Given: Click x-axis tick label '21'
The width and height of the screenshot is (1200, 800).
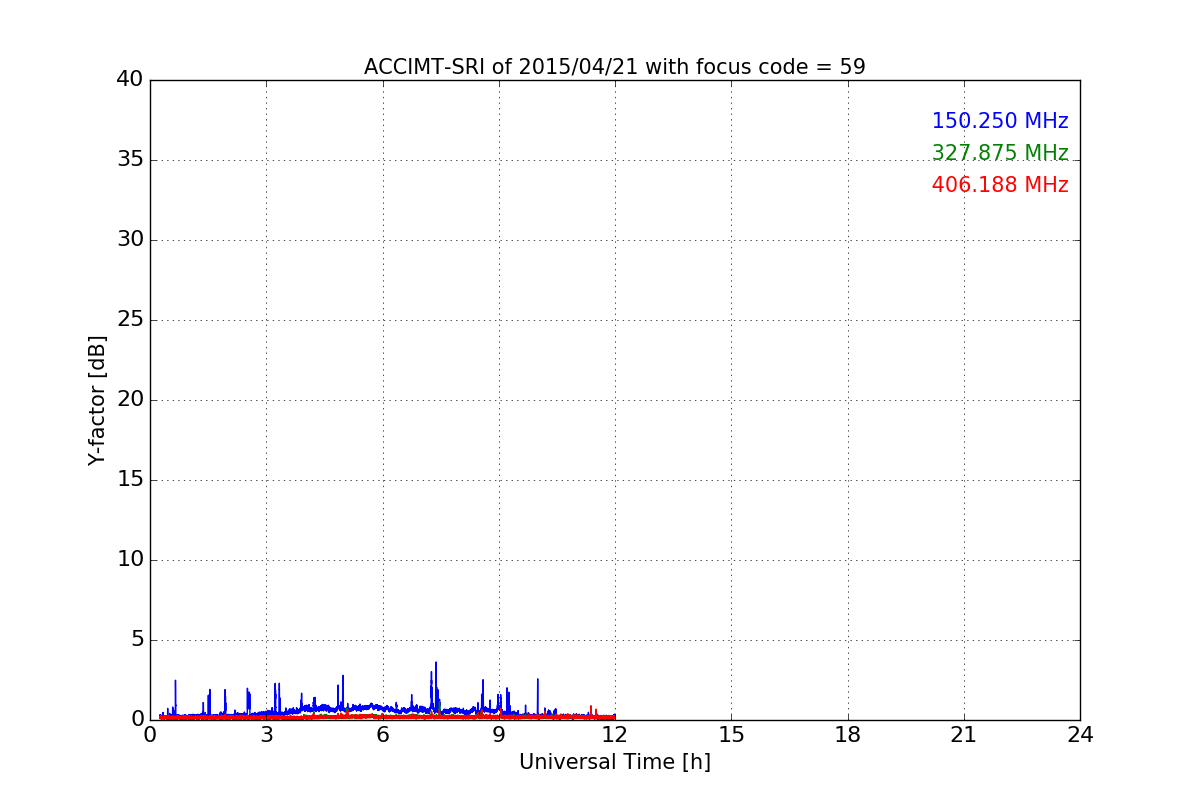Looking at the screenshot, I should pyautogui.click(x=964, y=735).
